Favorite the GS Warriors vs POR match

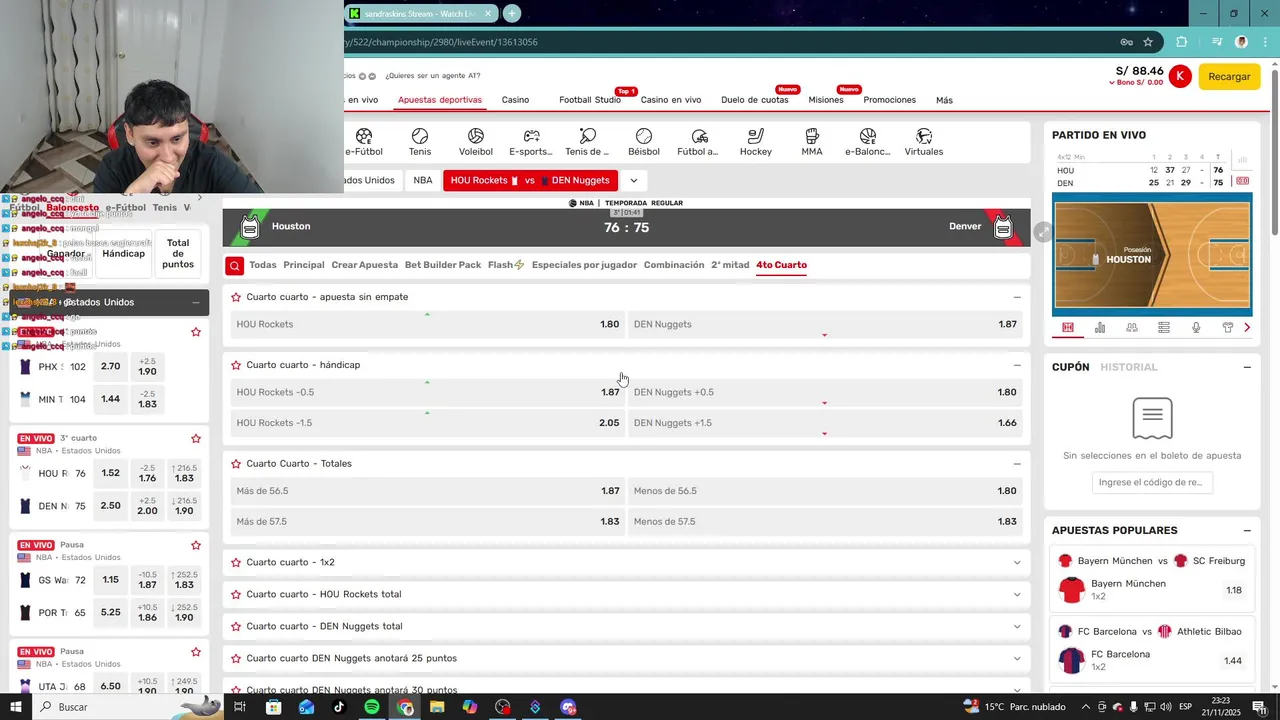point(196,545)
